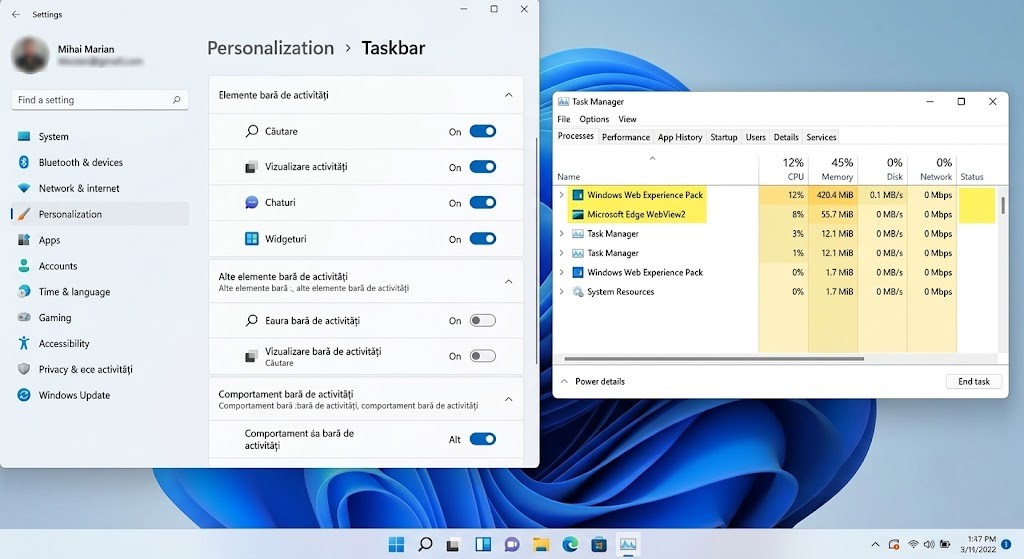Sort processes by Memory column
1024x559 pixels.
833,168
